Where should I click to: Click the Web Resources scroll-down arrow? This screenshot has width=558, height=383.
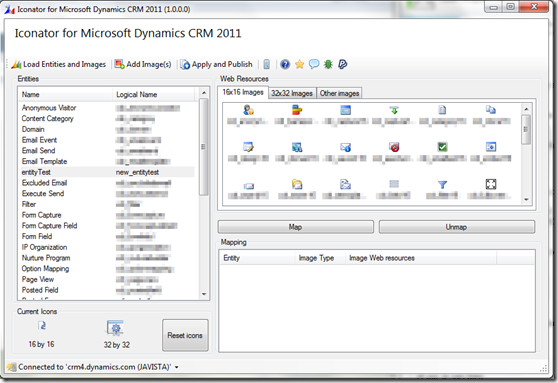[x=526, y=200]
